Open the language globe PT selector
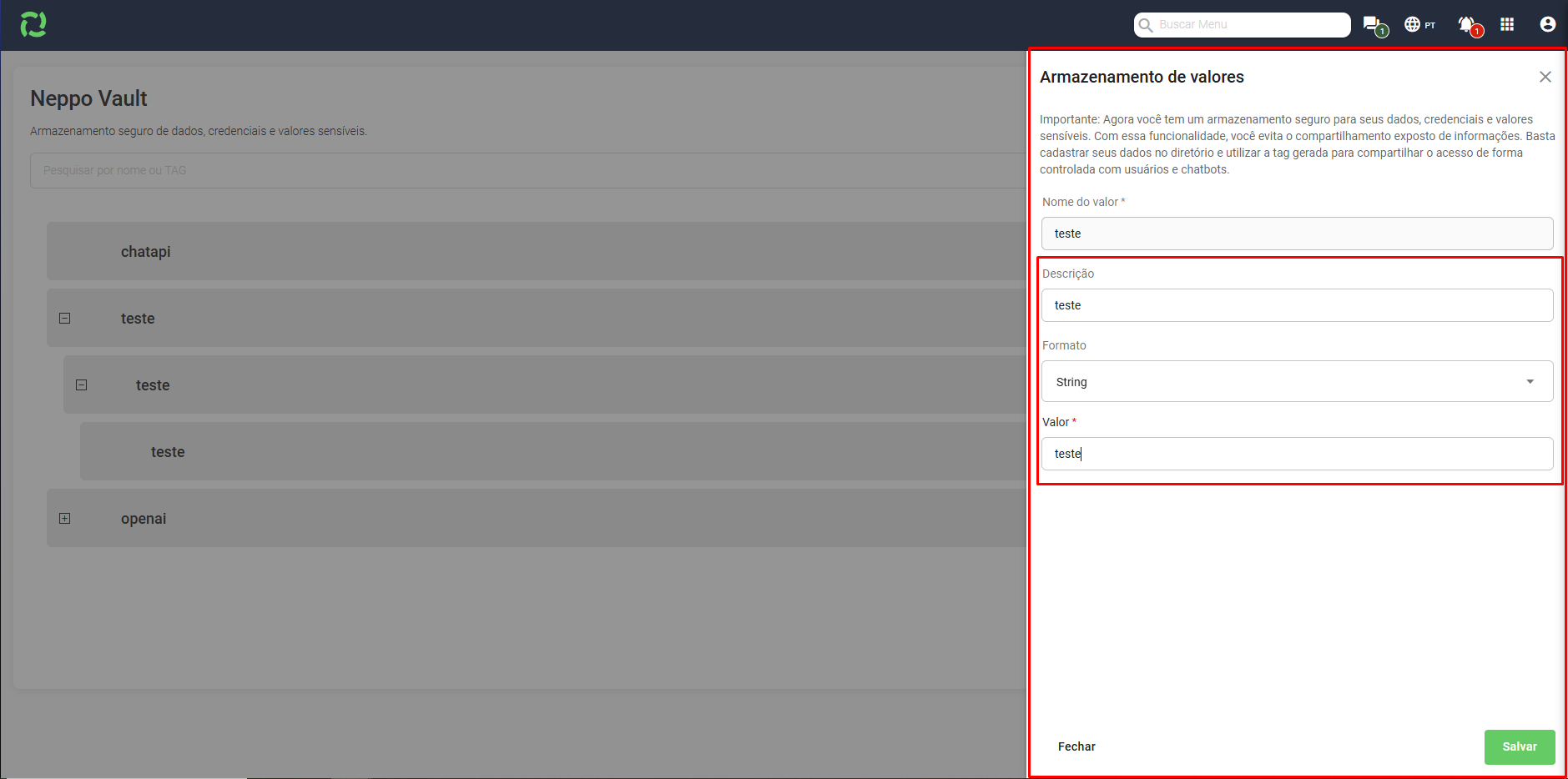 coord(1419,25)
